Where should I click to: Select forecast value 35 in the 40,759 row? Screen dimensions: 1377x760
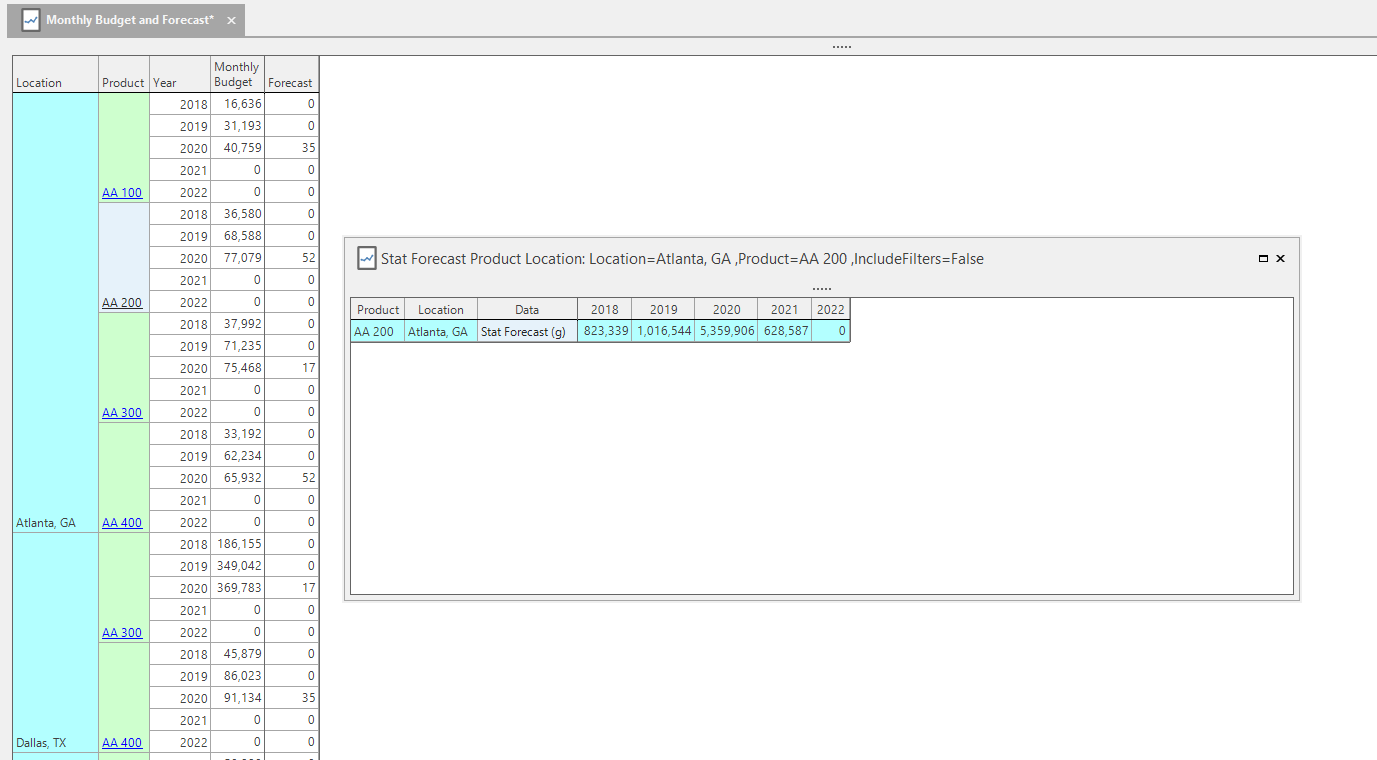[291, 148]
